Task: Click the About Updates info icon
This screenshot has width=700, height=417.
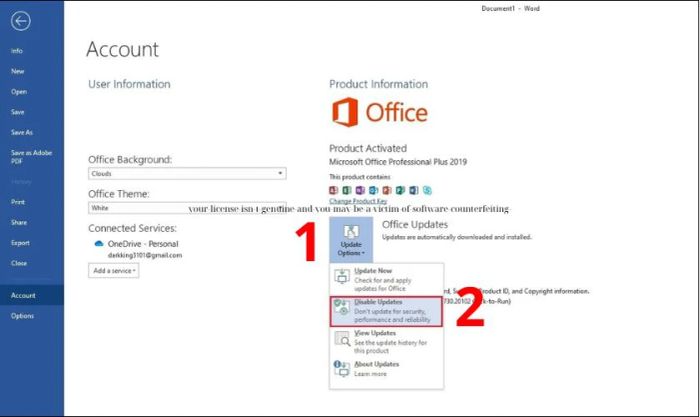Action: coord(342,368)
